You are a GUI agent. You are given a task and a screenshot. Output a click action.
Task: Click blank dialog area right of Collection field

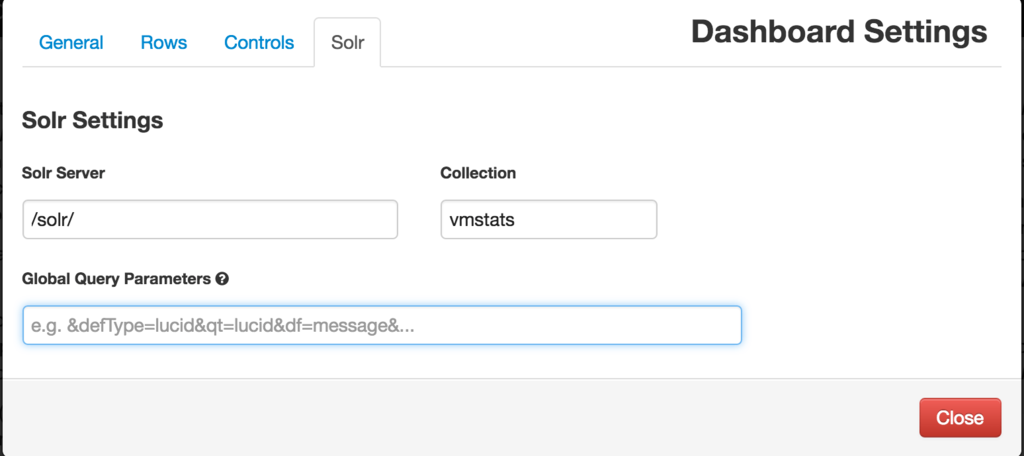click(829, 220)
